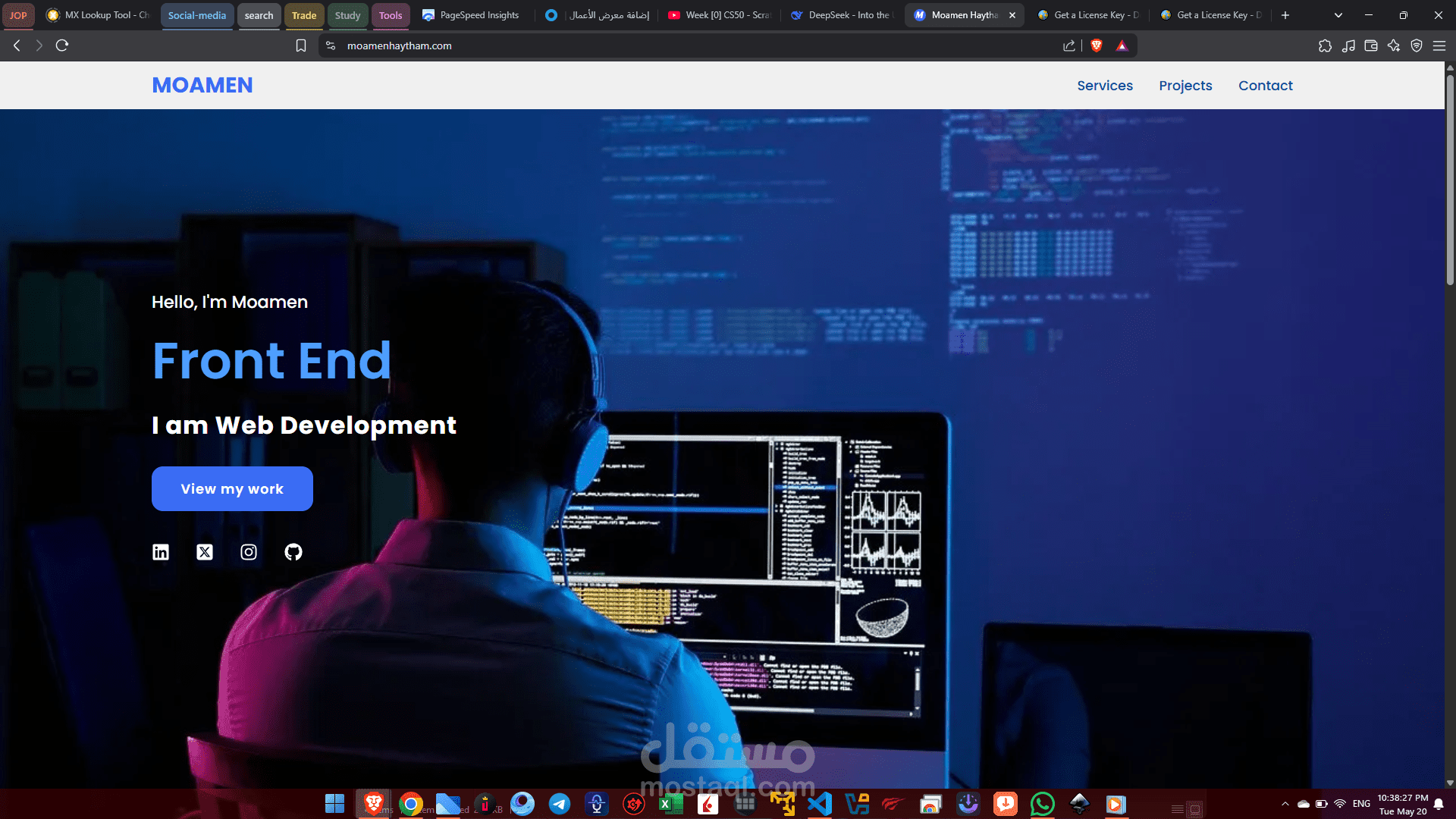Open Brave Shields lion icon

point(1094,45)
